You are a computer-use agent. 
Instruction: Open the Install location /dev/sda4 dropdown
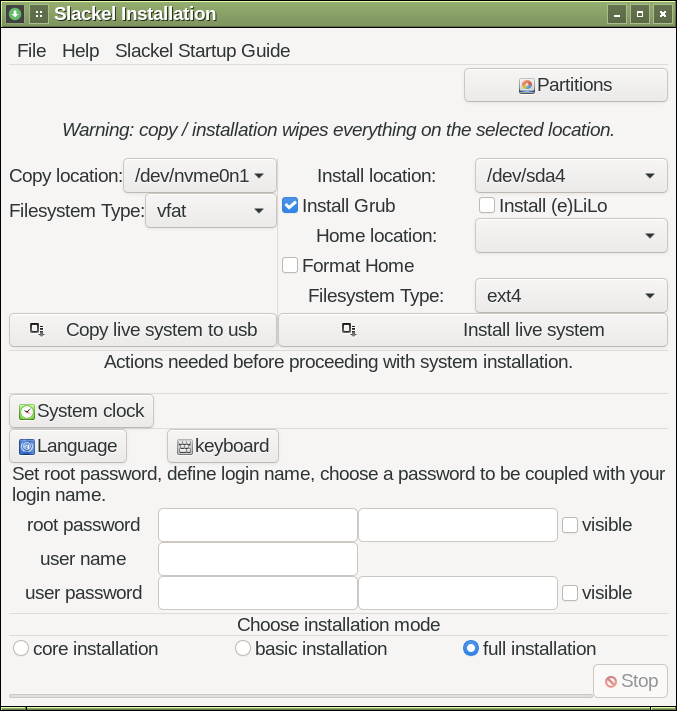[x=571, y=175]
